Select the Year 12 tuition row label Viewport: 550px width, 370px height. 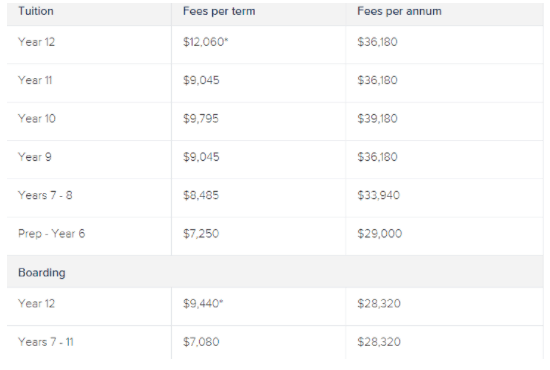tap(36, 42)
